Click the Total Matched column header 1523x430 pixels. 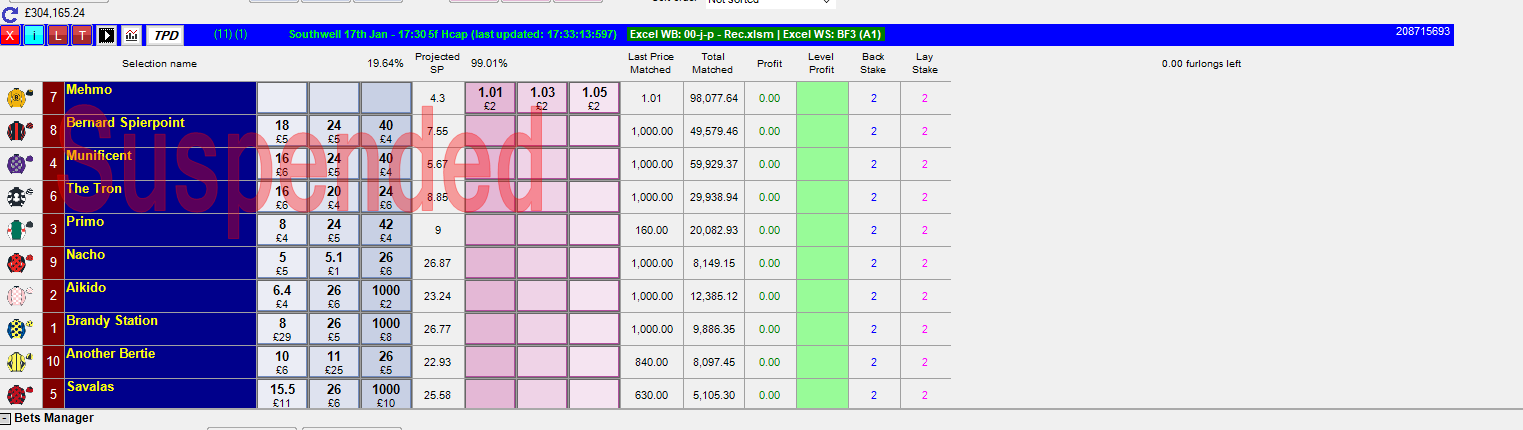(712, 63)
